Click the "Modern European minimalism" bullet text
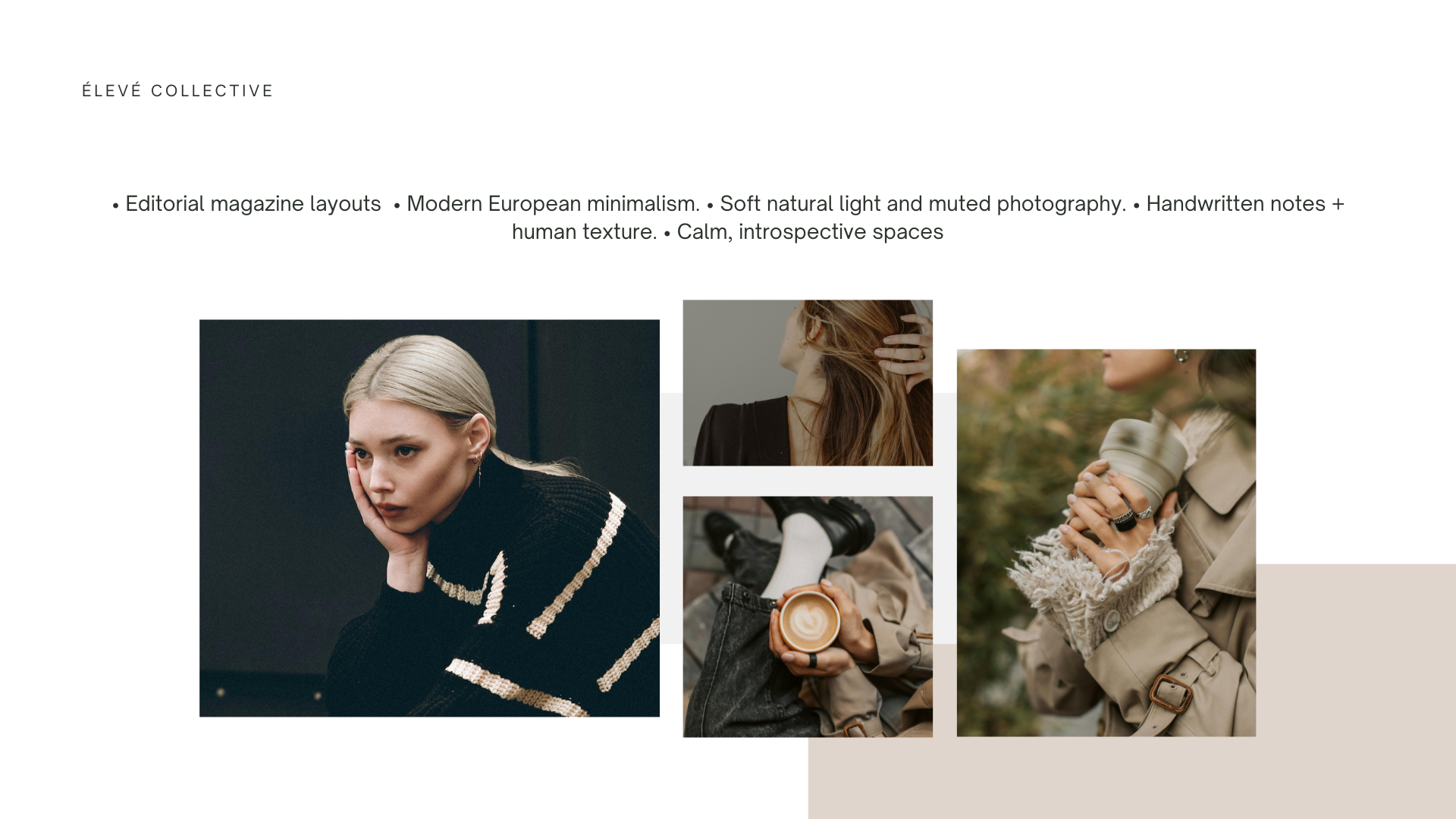This screenshot has height=819, width=1456. pyautogui.click(x=553, y=204)
